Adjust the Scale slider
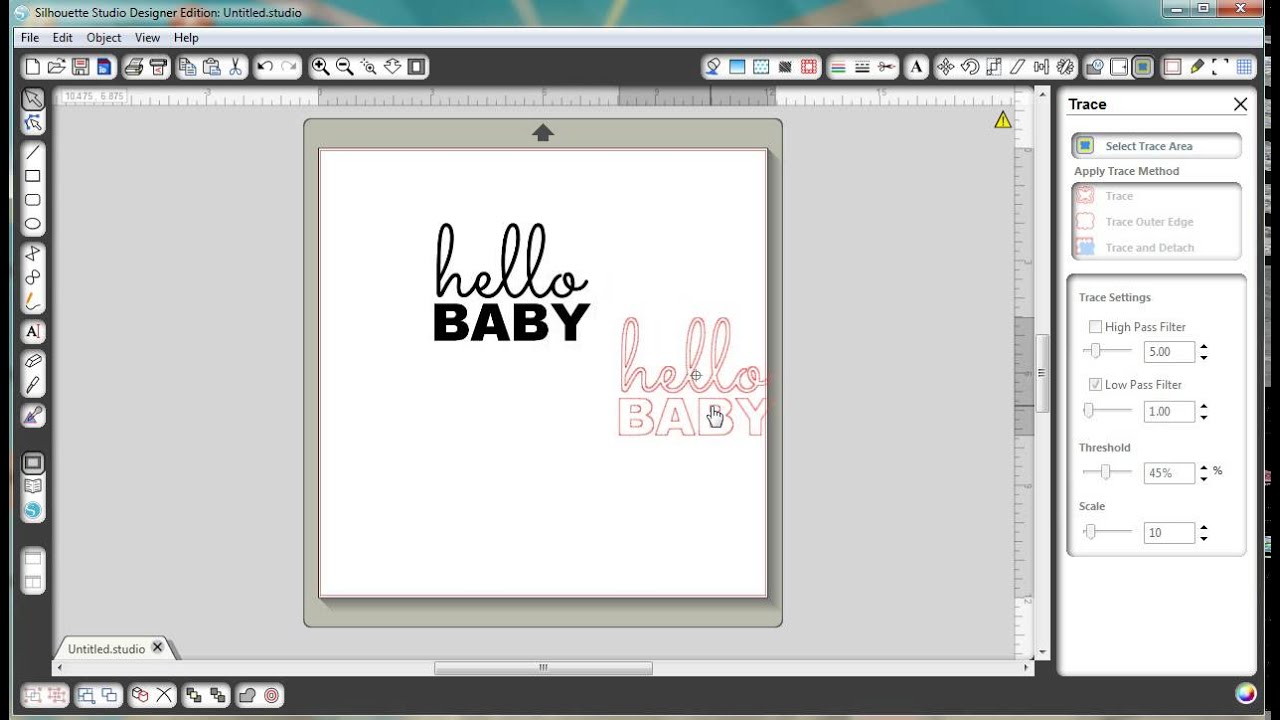This screenshot has width=1280, height=720. [1091, 533]
